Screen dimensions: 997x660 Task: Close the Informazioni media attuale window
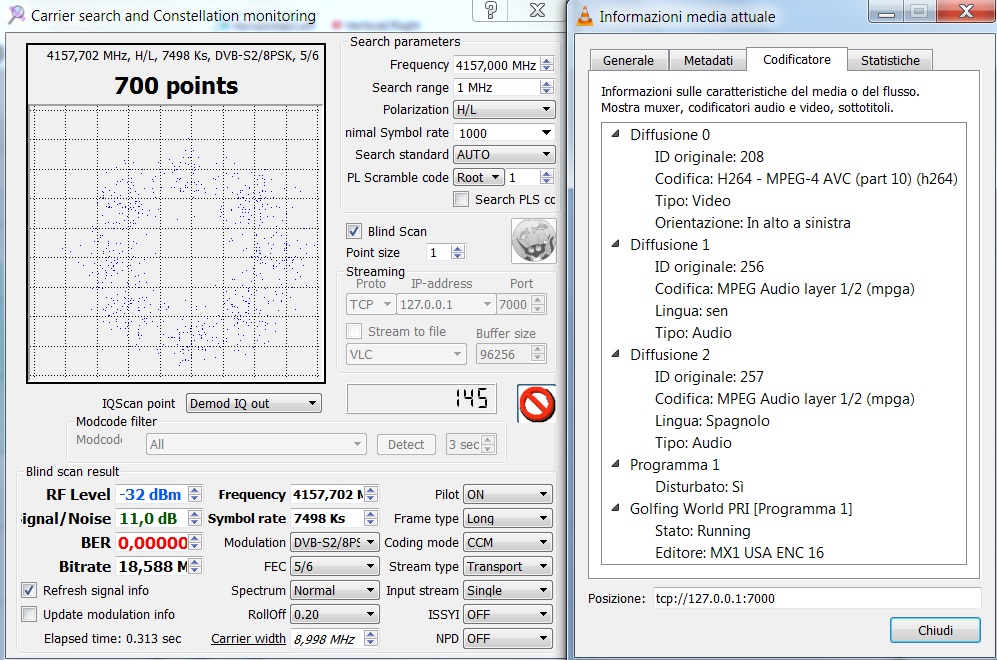pos(966,11)
